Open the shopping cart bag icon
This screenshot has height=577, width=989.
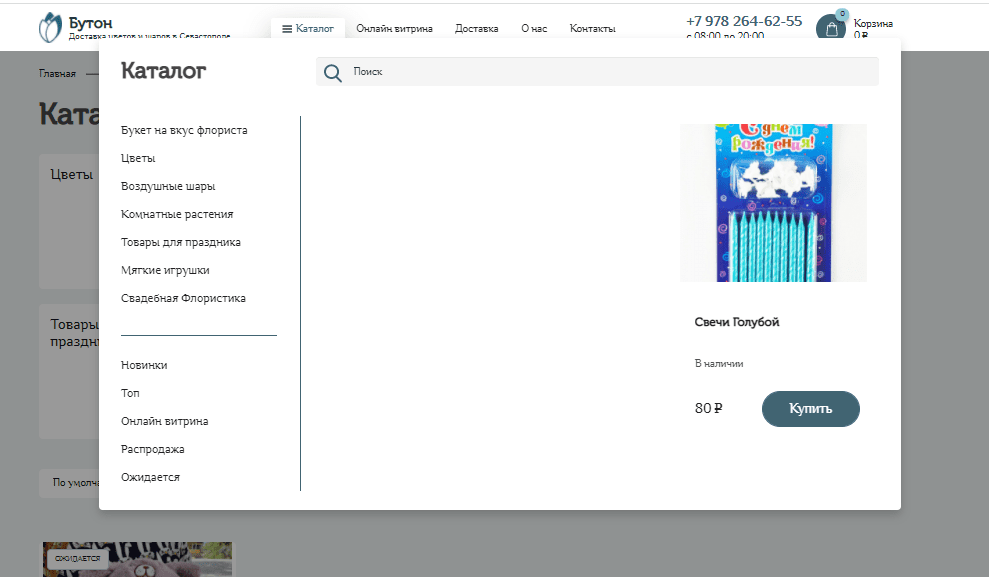831,29
